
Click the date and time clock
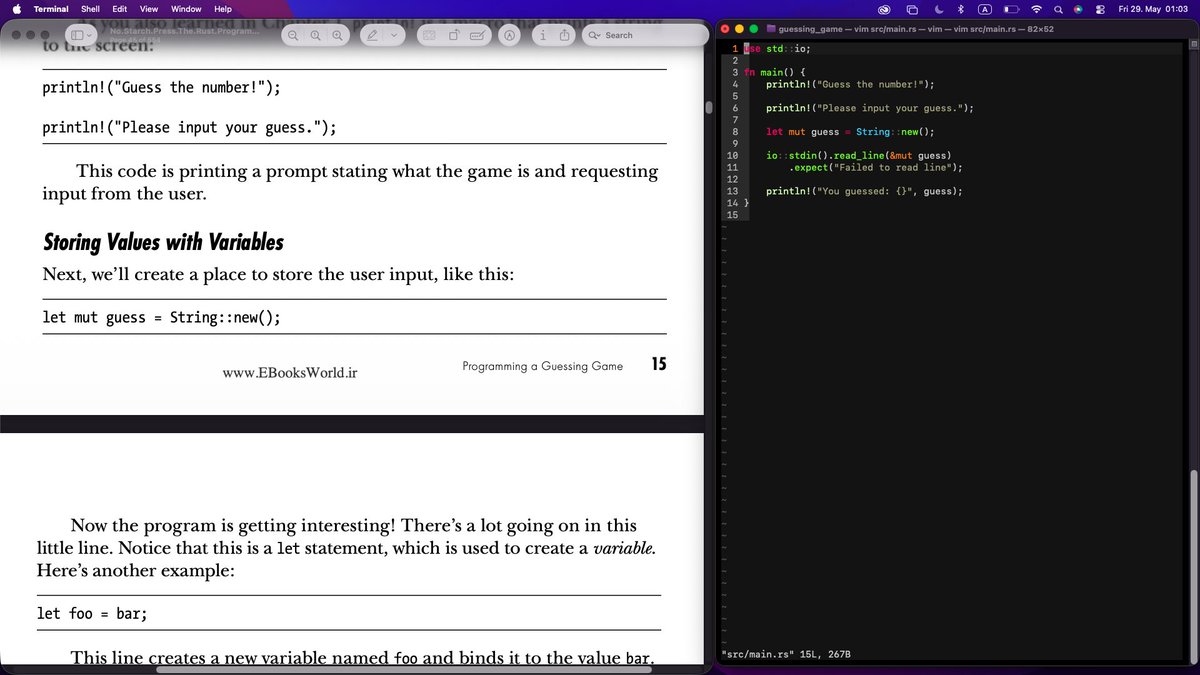tap(1153, 8)
